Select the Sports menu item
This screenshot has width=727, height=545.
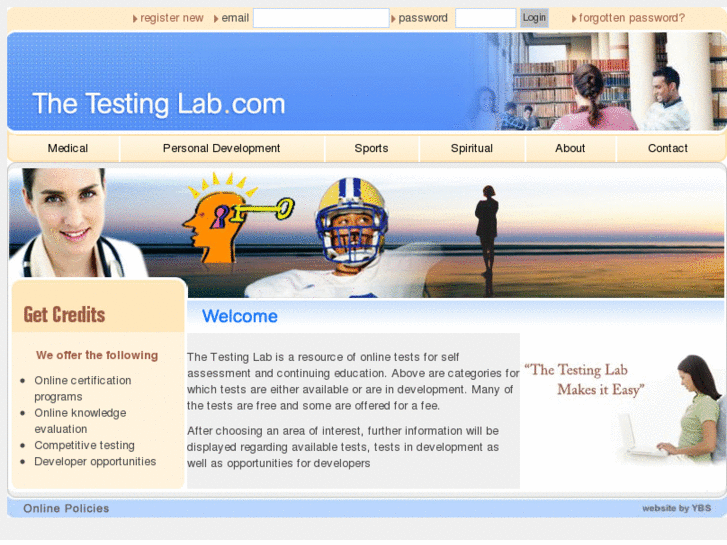pyautogui.click(x=371, y=148)
